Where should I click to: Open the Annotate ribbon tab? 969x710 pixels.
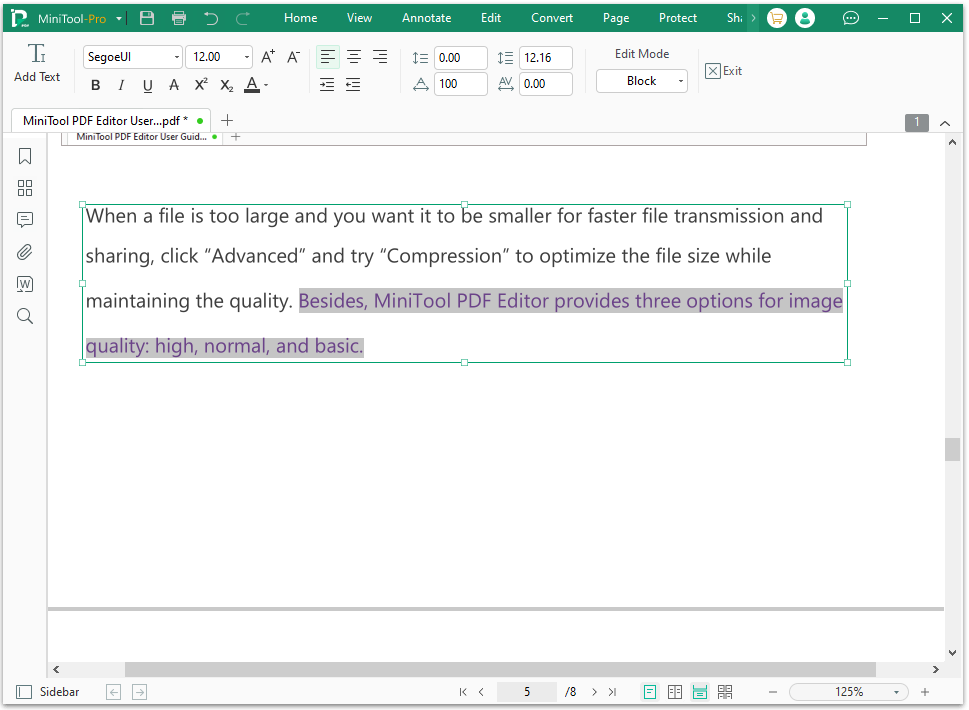[x=426, y=18]
